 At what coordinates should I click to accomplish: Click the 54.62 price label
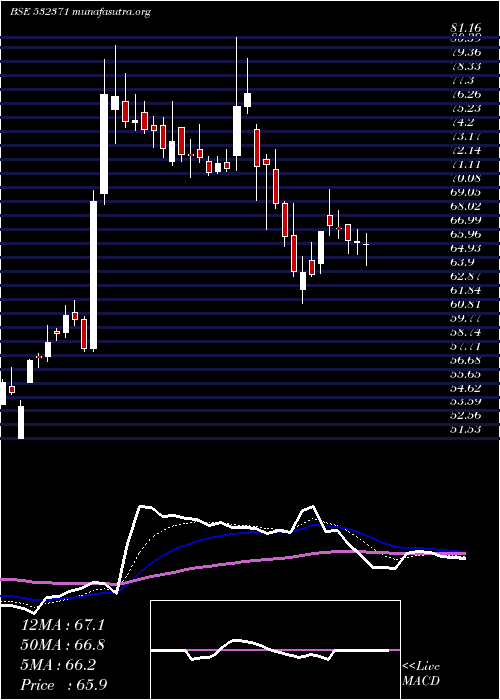tap(466, 388)
